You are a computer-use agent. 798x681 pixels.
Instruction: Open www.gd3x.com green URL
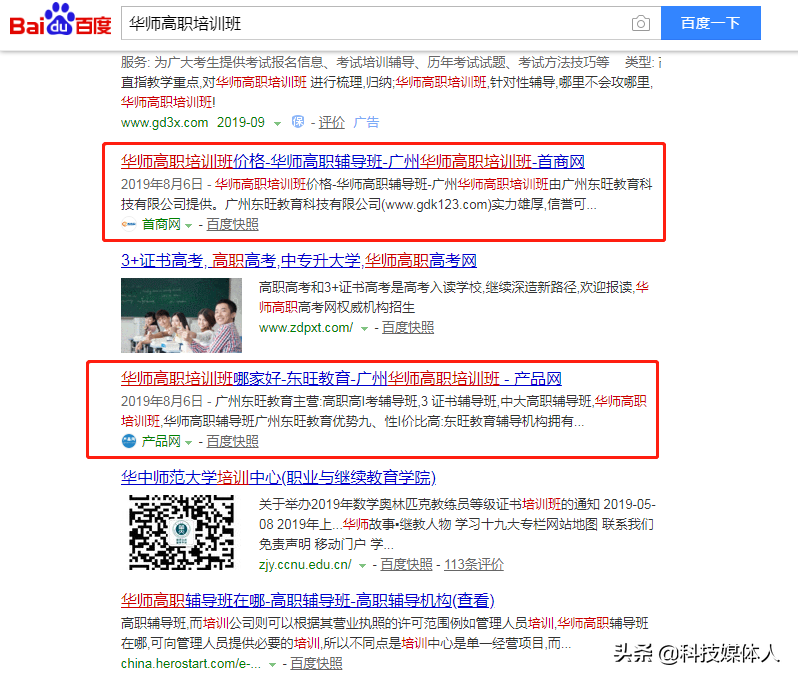(164, 123)
